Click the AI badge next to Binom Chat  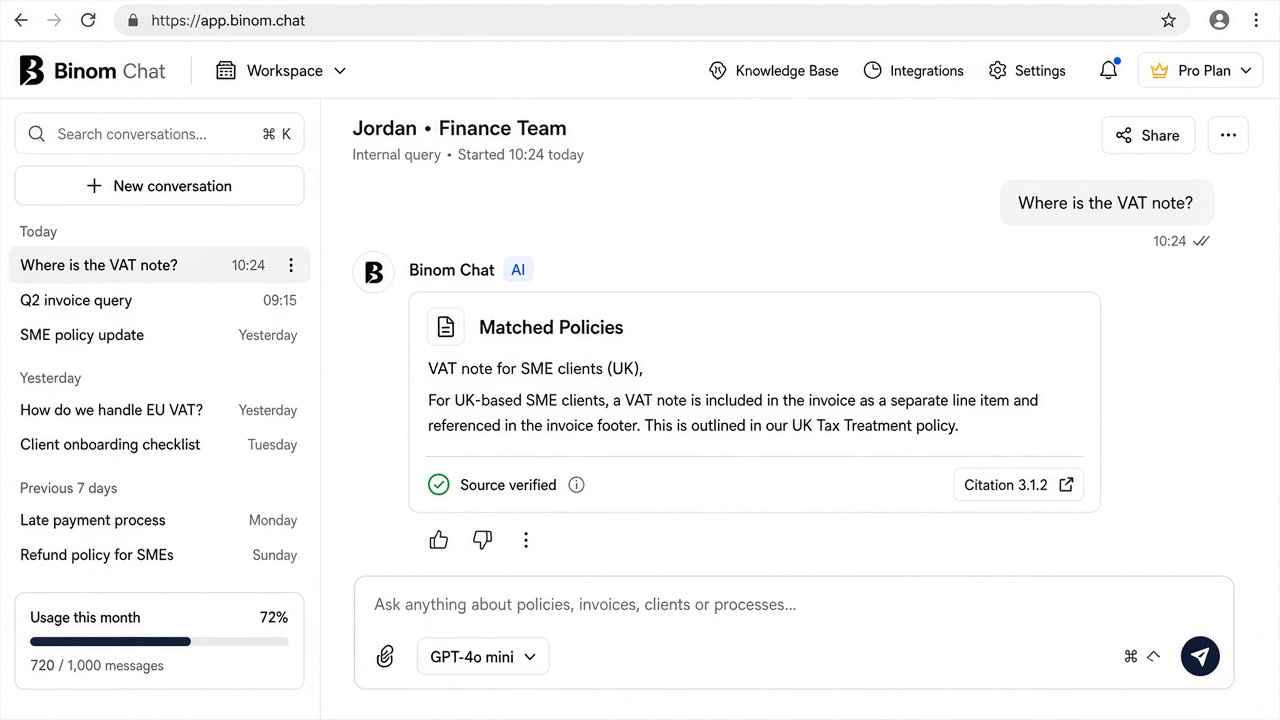pos(518,270)
